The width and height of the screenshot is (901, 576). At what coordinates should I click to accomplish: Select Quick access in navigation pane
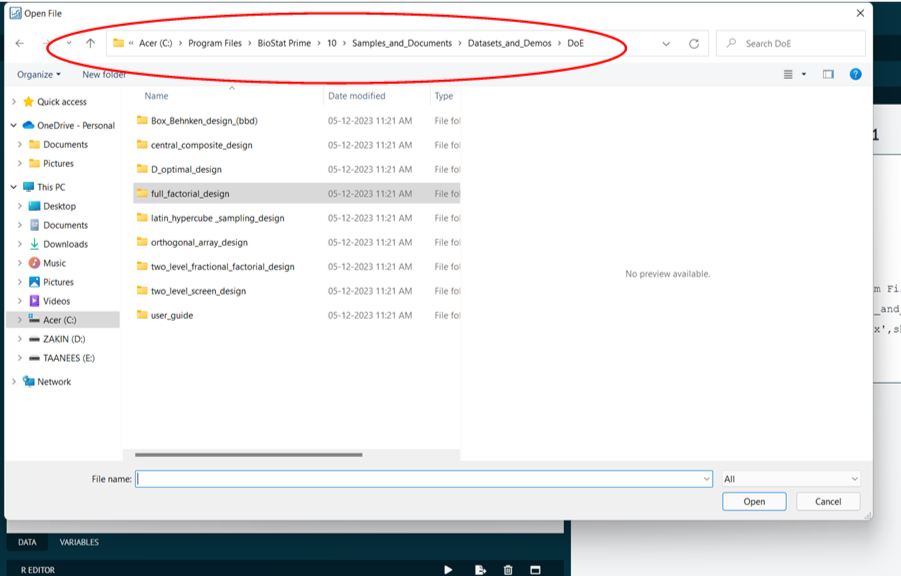61,102
